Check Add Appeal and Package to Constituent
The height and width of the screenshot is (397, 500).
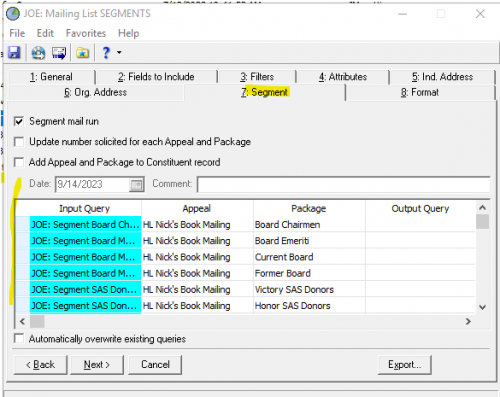(19, 162)
